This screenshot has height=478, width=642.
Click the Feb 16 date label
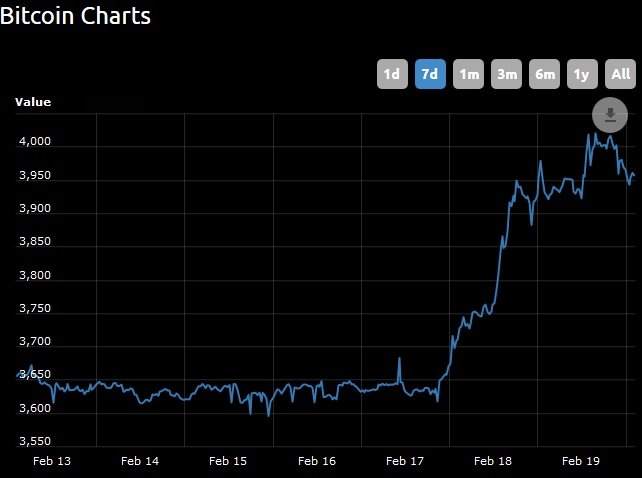click(317, 461)
